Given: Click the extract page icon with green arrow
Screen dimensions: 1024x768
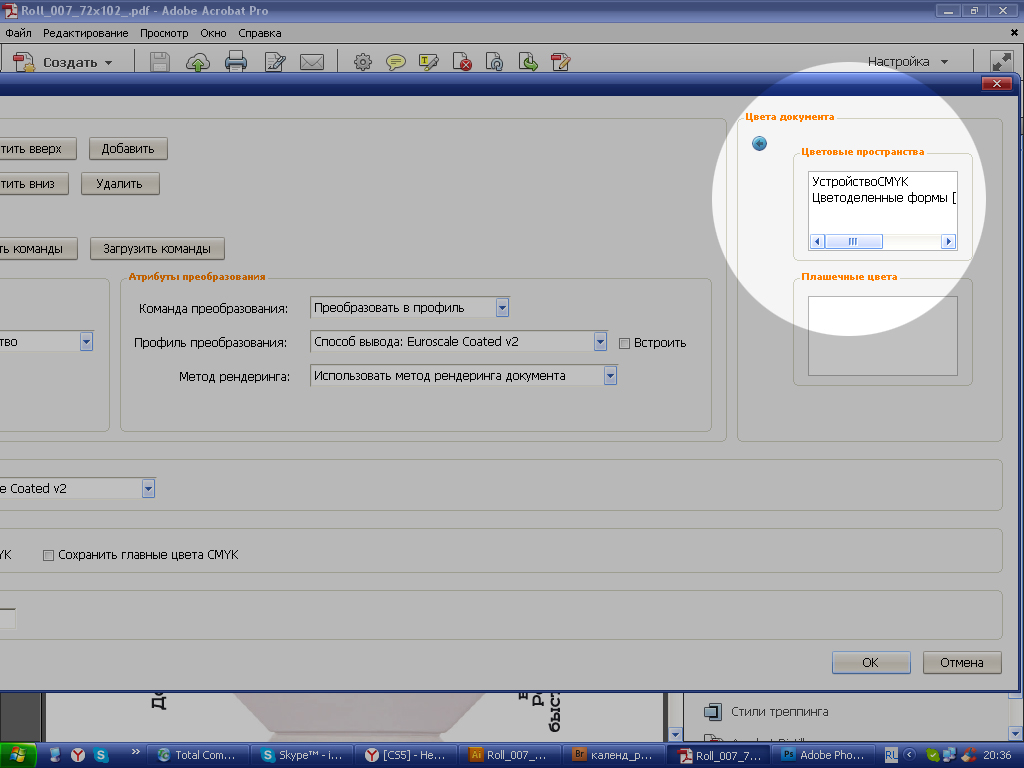Looking at the screenshot, I should pyautogui.click(x=528, y=62).
